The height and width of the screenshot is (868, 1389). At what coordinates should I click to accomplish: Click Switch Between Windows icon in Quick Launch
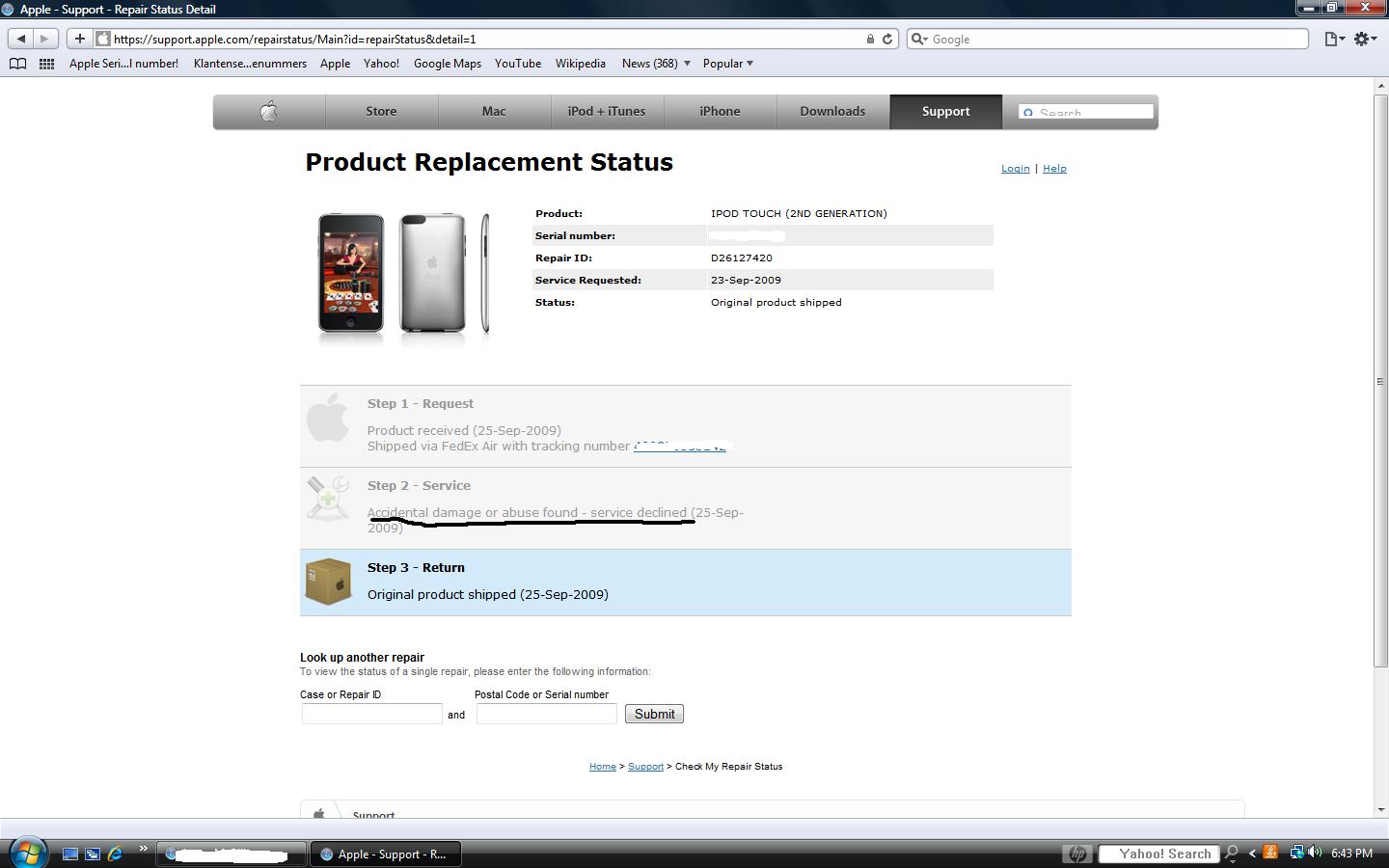(93, 854)
